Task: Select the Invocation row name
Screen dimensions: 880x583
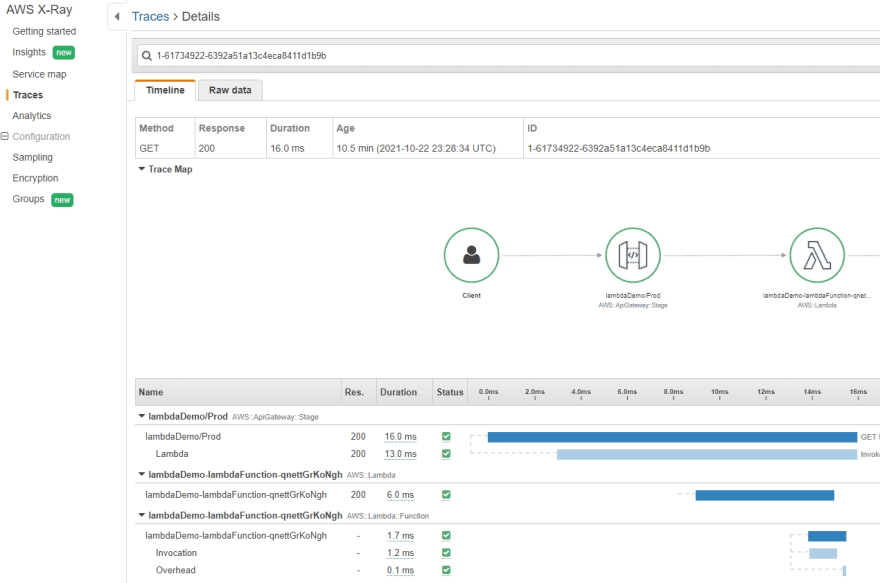Action: pos(176,553)
